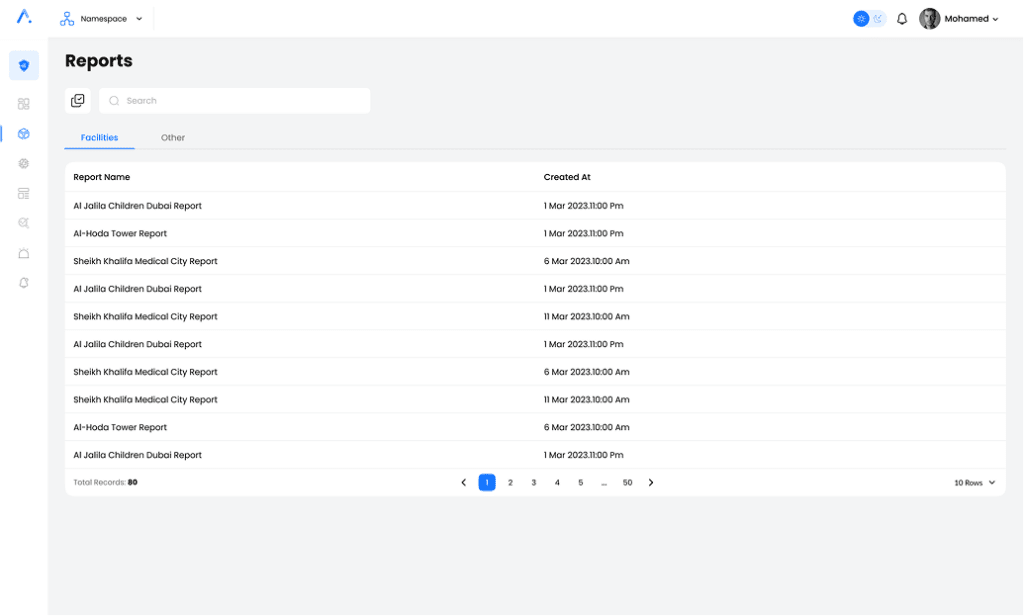Switch to the Other tab
1024x616 pixels.
coord(173,138)
